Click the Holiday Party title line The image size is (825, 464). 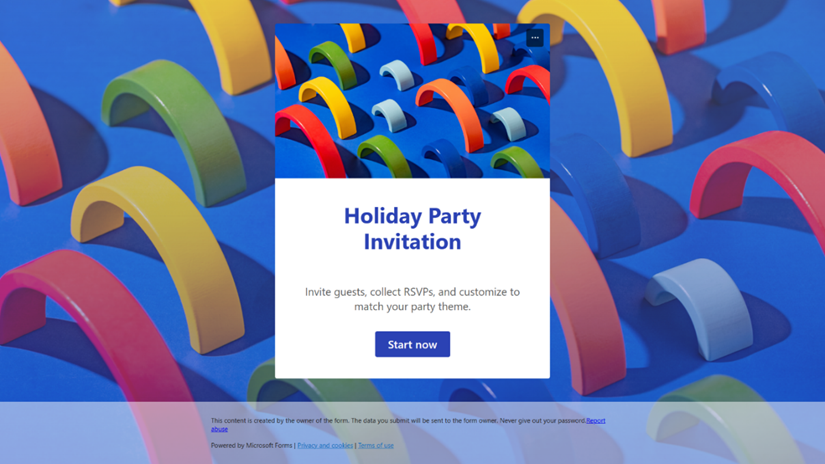tap(412, 216)
